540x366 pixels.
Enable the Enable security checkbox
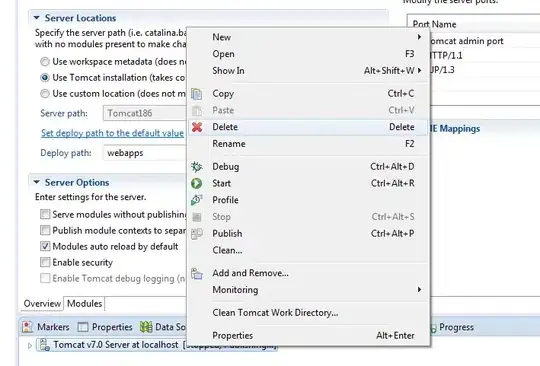[45, 262]
